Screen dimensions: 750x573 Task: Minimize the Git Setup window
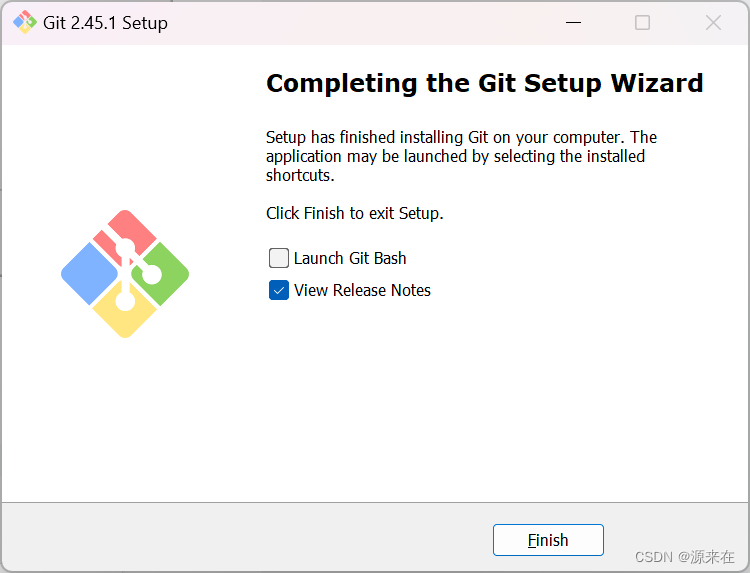point(573,22)
